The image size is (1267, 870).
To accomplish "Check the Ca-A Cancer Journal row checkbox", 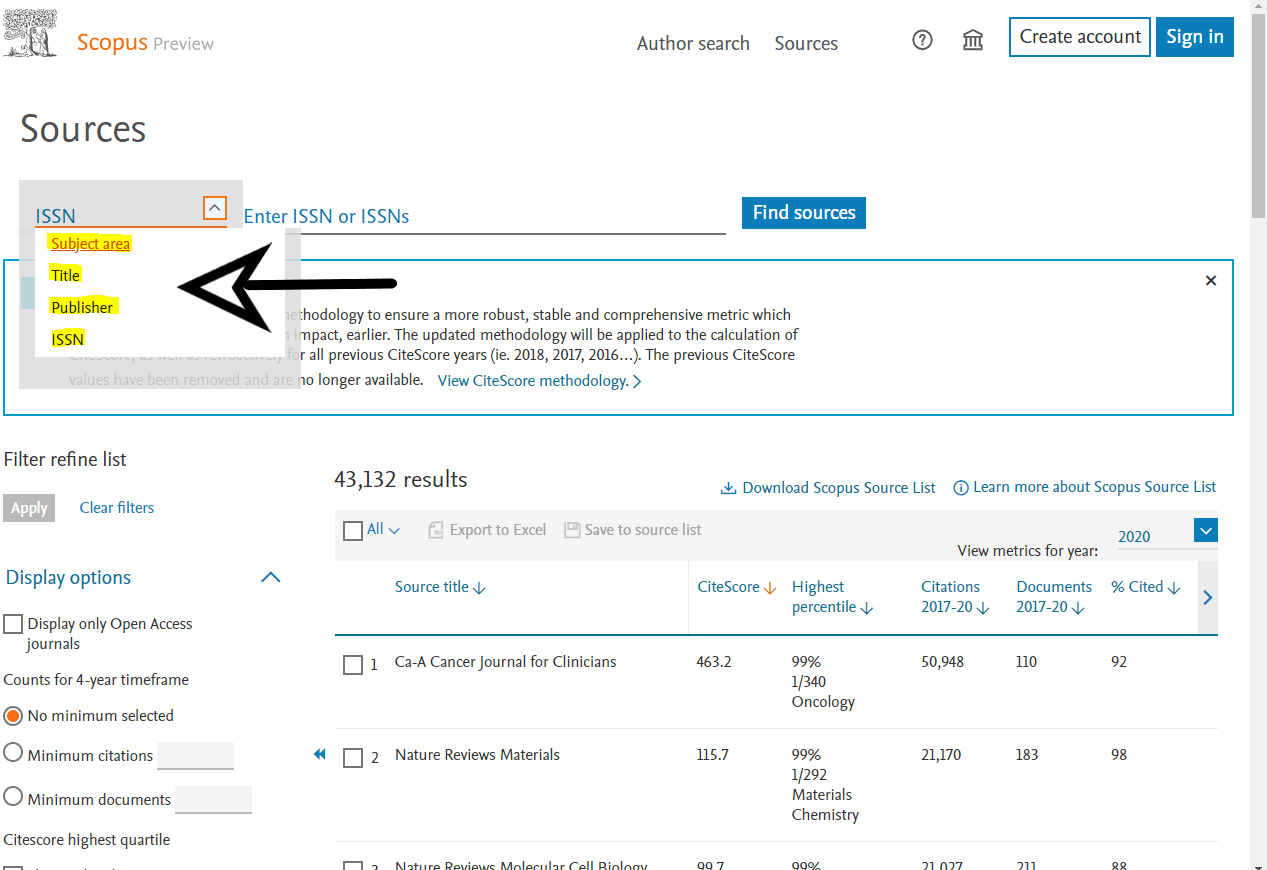I will [353, 665].
